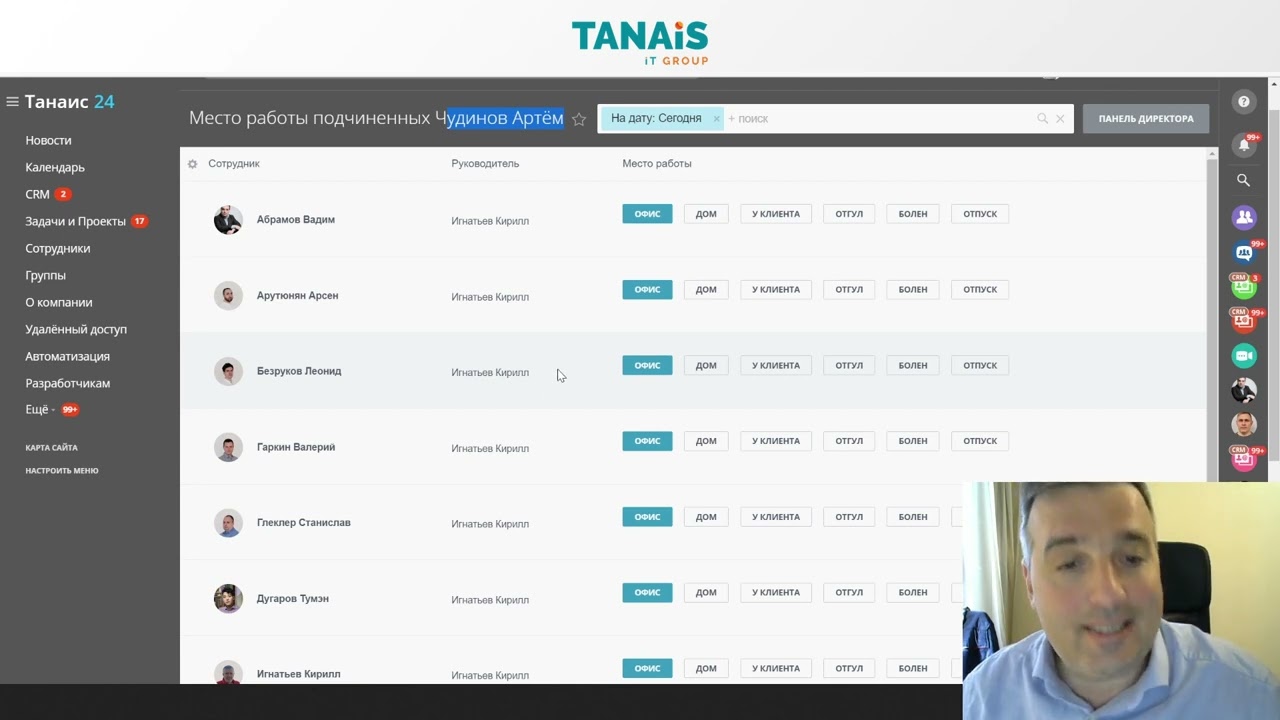Select ОФИС for Безруков Леонид
This screenshot has width=1280, height=720.
(647, 366)
